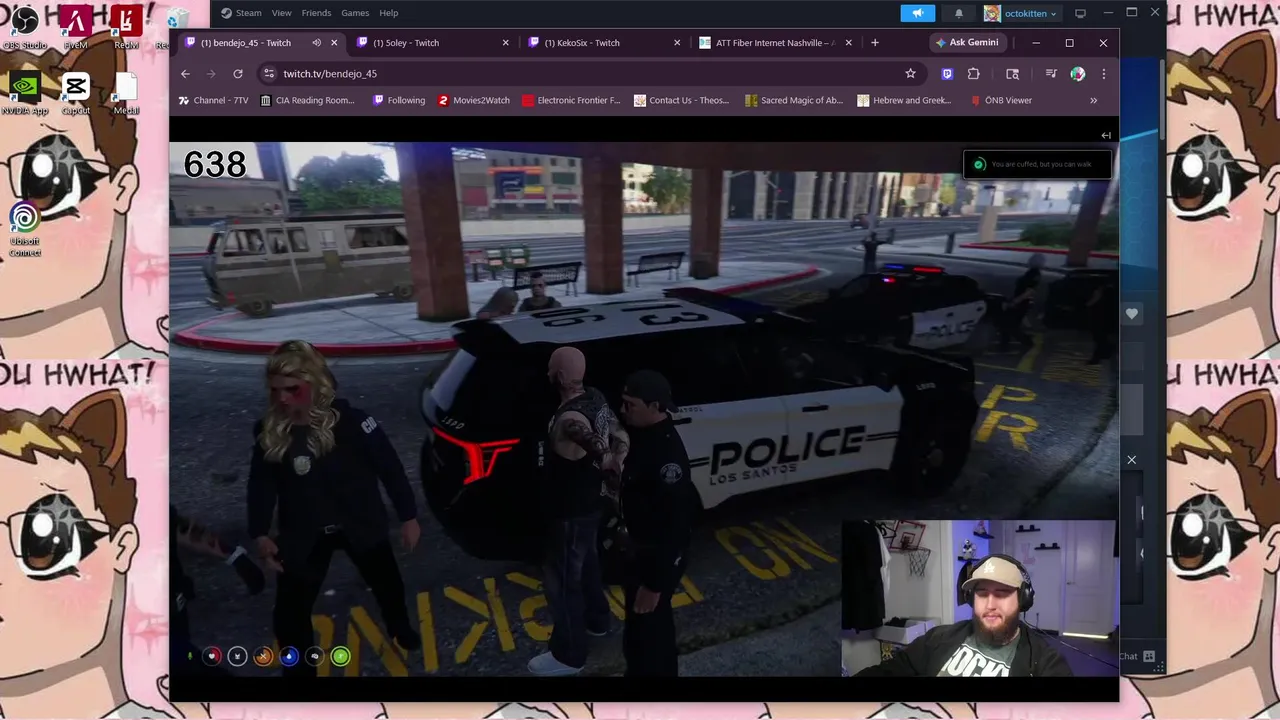Open Chrome three-dot menu

pyautogui.click(x=1103, y=74)
